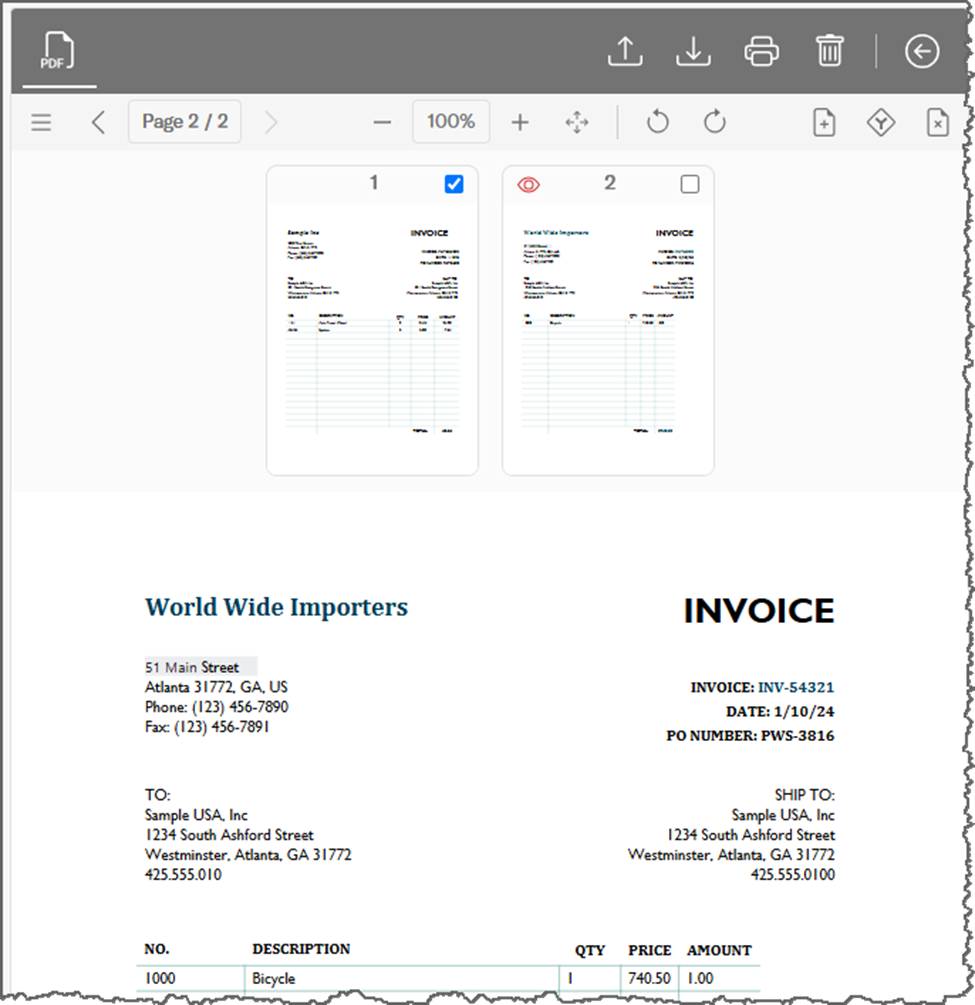Zoom out with the minus icon
This screenshot has height=1005, width=975.
point(382,122)
